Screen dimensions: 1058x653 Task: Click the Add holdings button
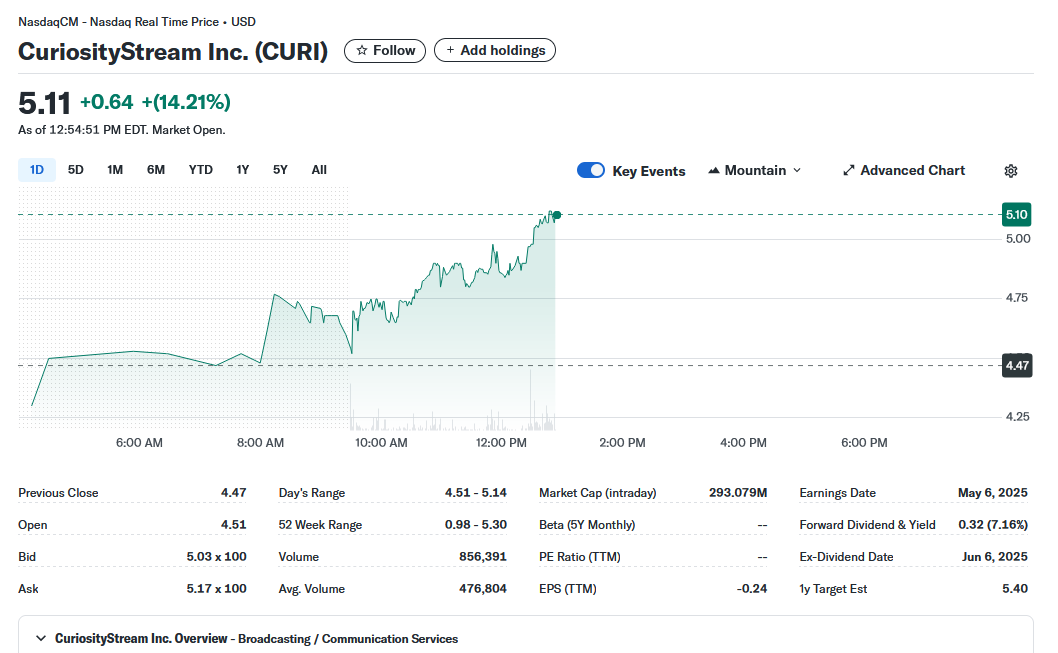(495, 51)
